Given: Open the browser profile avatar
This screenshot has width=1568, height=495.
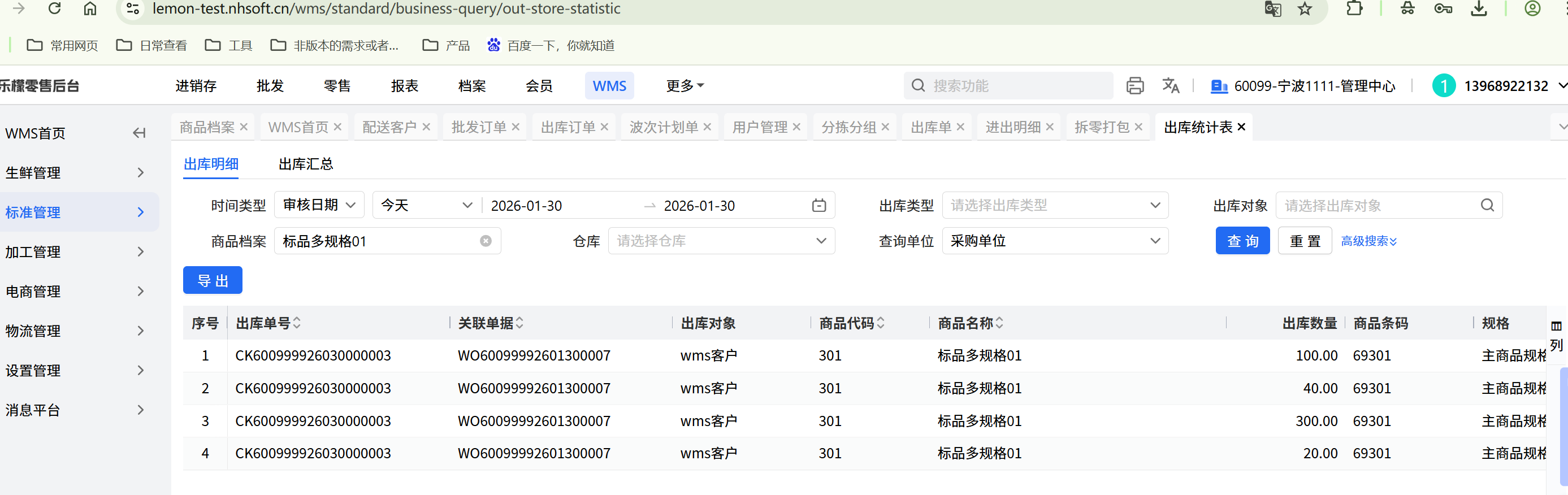Looking at the screenshot, I should [x=1533, y=8].
